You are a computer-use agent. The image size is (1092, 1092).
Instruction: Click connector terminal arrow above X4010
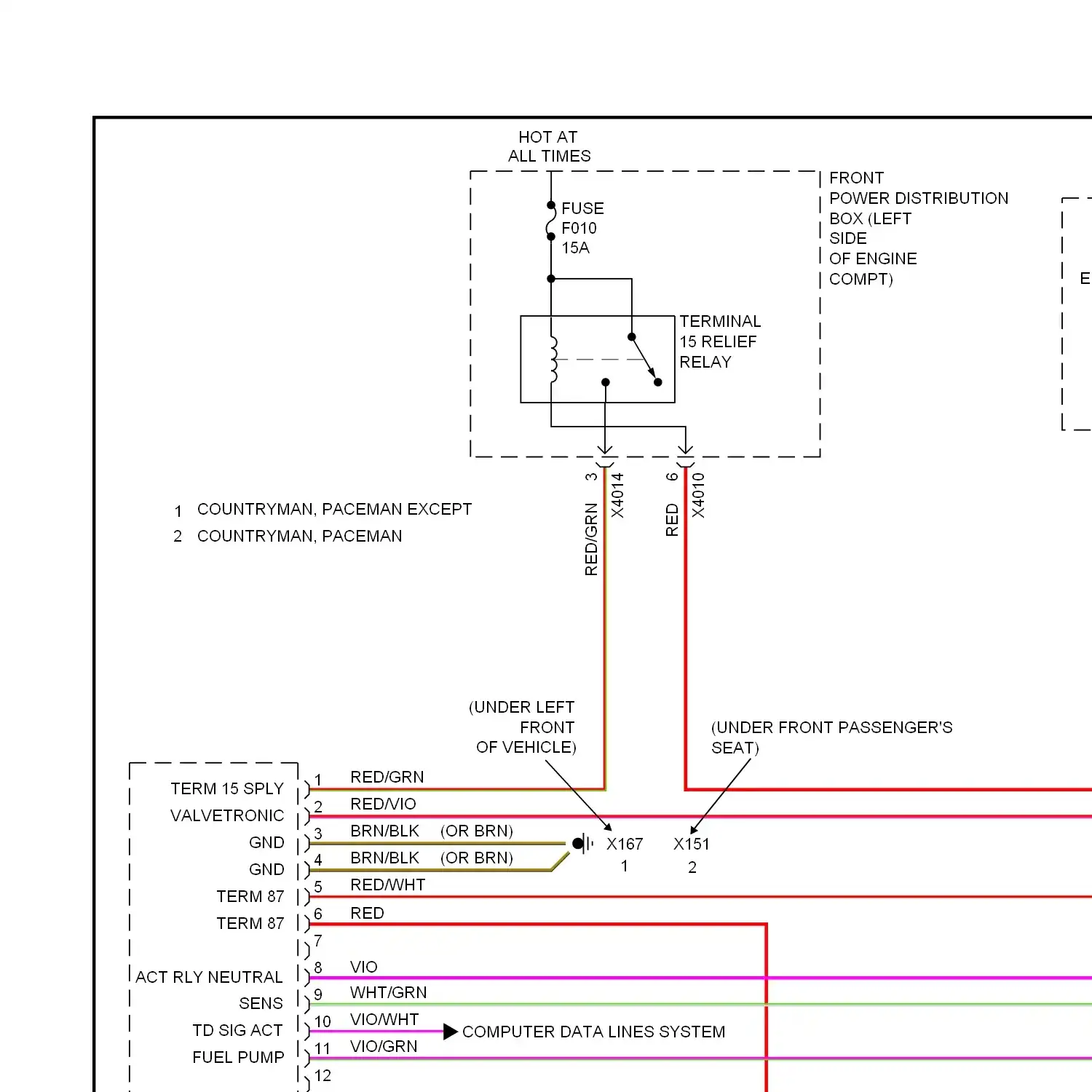686,451
